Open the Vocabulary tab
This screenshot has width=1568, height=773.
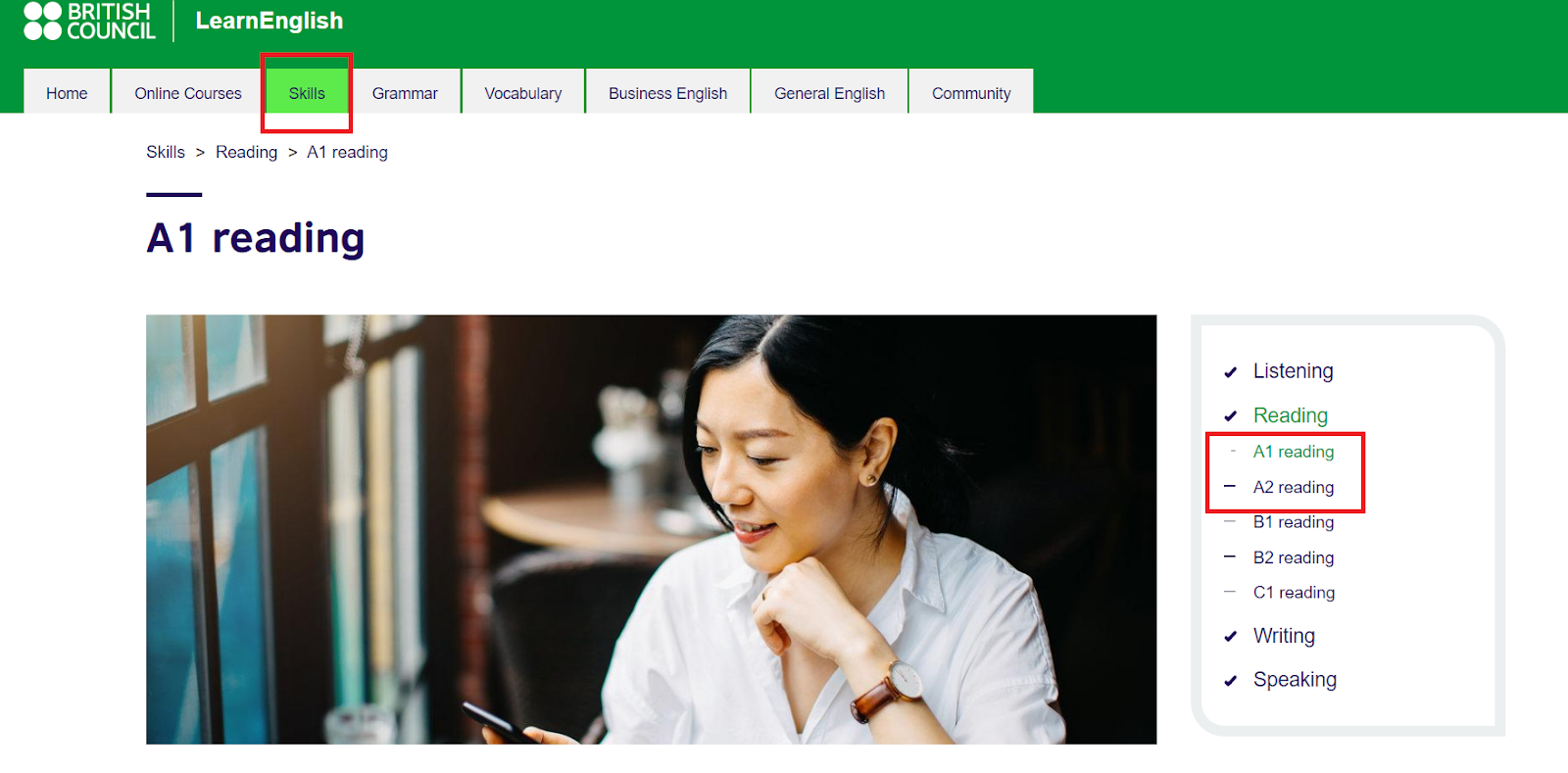click(x=523, y=93)
